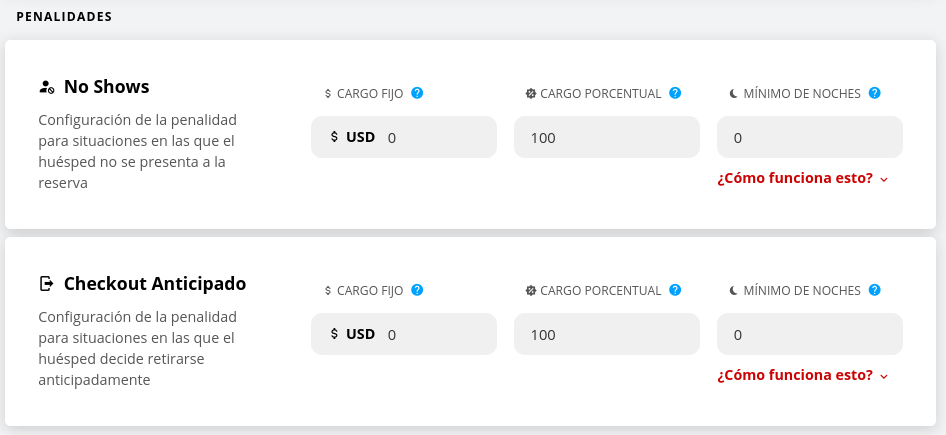Click help icon beside No Shows Mínimo de Noches
The width and height of the screenshot is (946, 435).
point(875,93)
